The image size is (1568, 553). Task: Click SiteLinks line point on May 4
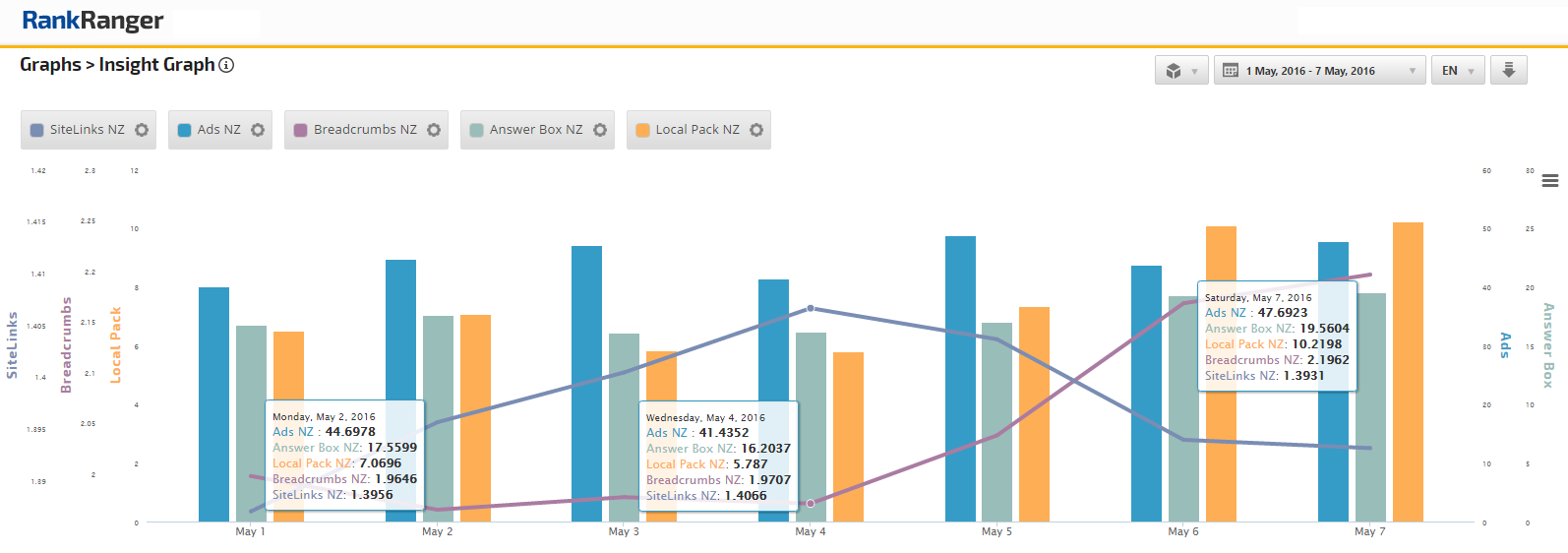[811, 308]
